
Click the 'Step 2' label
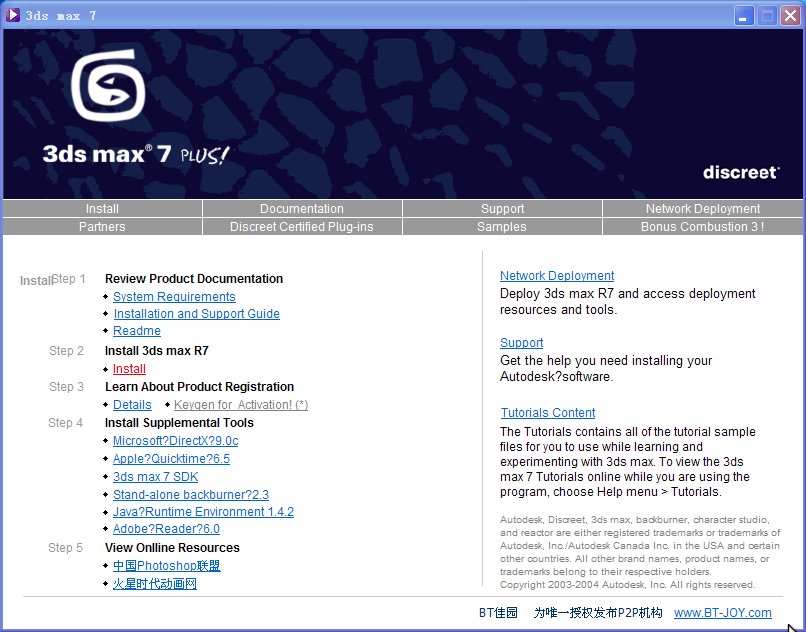[x=66, y=351]
